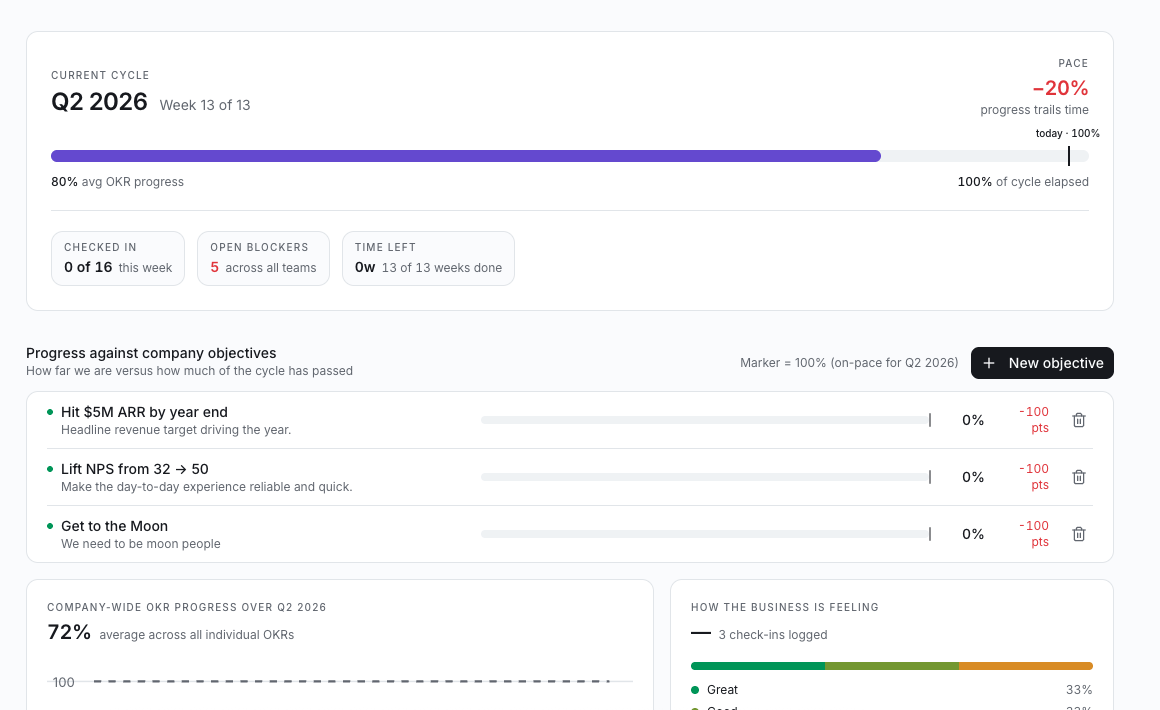Click the -100 pts value for Hit $5M ARR
The image size is (1160, 710).
1034,419
